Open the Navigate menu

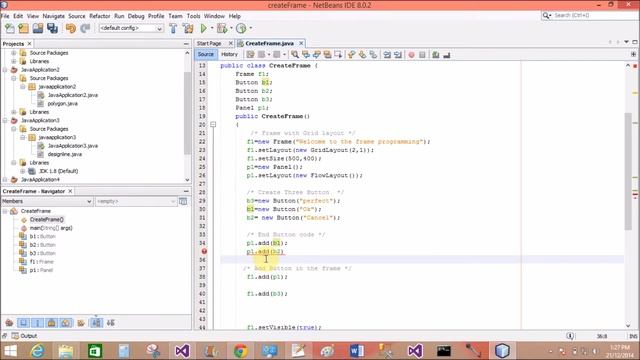coord(53,16)
